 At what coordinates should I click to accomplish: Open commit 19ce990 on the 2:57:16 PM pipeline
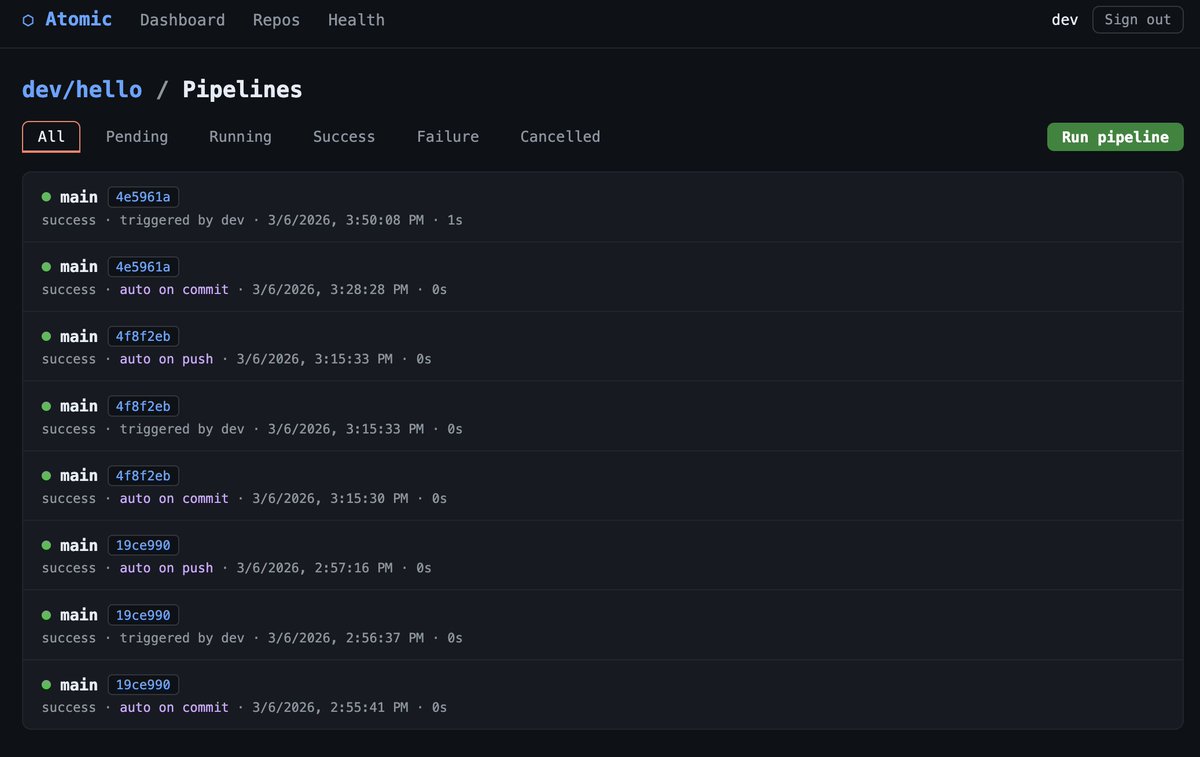point(143,545)
